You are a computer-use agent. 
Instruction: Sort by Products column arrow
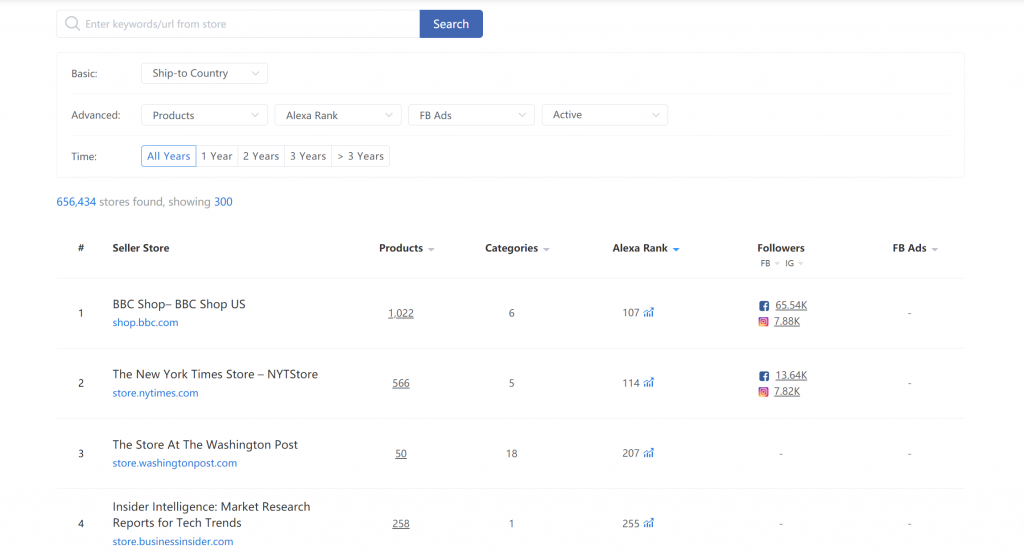[431, 249]
